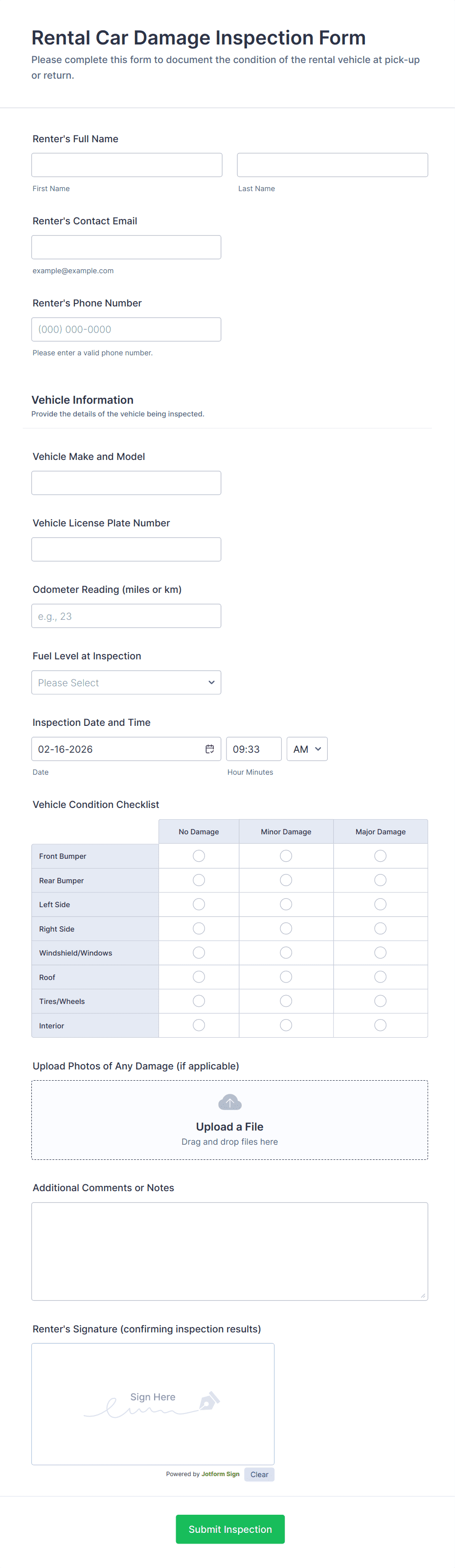455x1568 pixels.
Task: Mark Interior as No Damage
Action: tap(199, 1025)
